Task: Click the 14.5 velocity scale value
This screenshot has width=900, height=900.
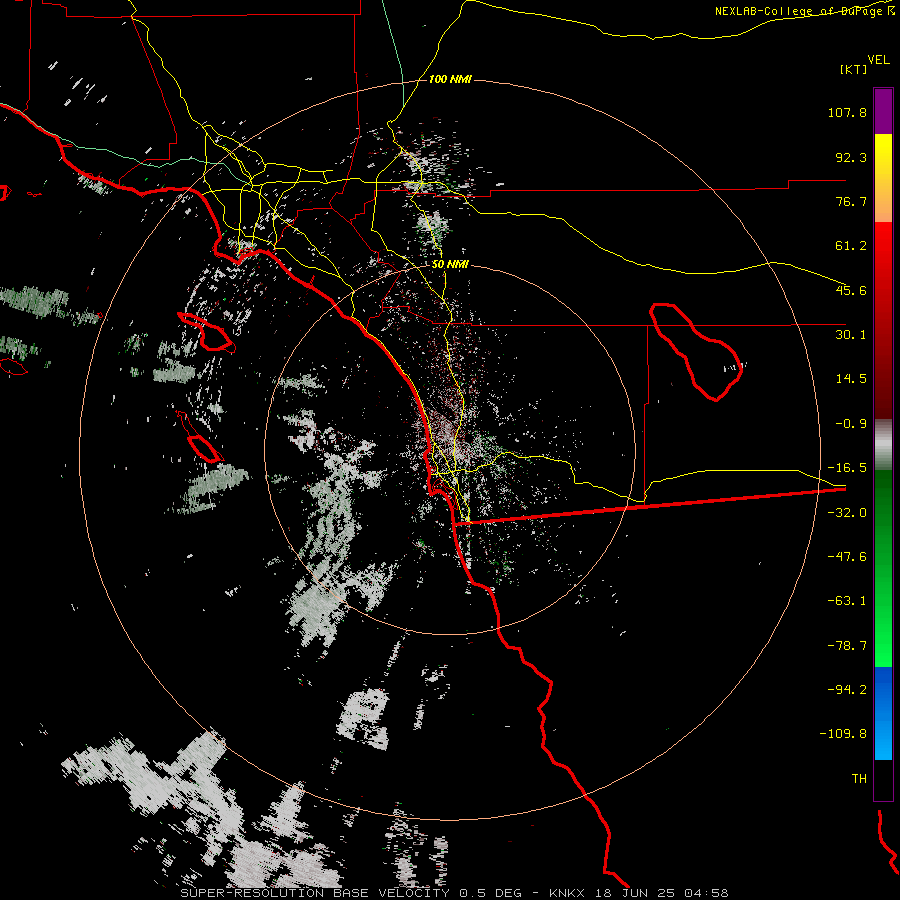Action: tap(851, 379)
